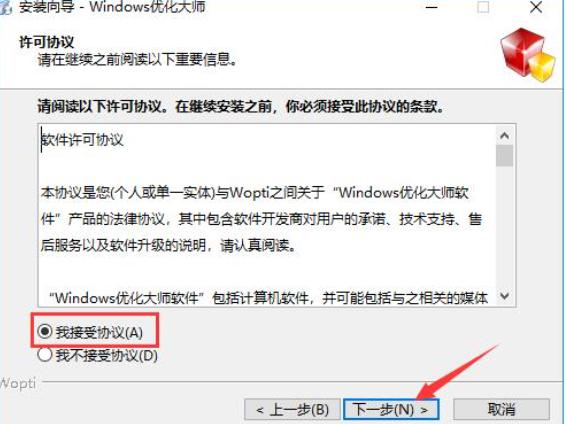Image resolution: width=565 pixels, height=424 pixels.
Task: Minimize the 安装向导 window
Action: point(432,8)
